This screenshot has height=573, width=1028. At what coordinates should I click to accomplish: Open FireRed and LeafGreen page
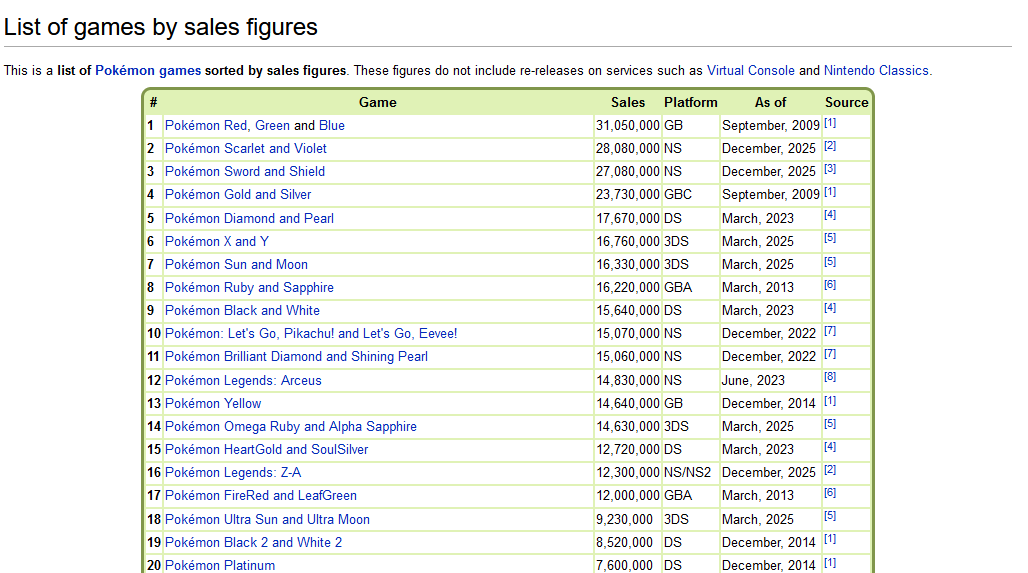[x=261, y=496]
